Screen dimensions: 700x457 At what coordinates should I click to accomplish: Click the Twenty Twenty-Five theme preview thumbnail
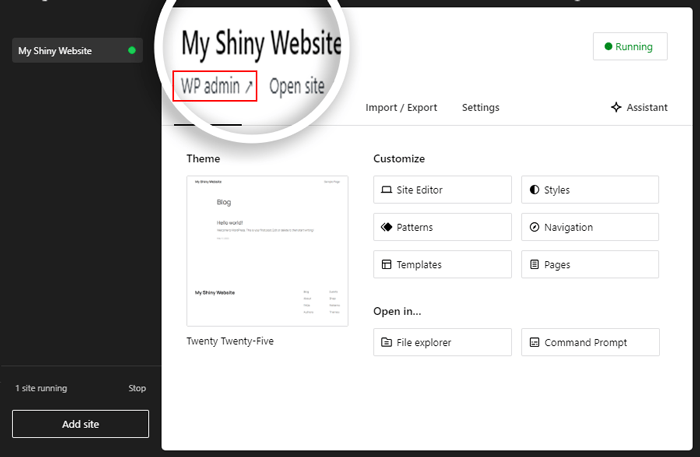[x=267, y=251]
